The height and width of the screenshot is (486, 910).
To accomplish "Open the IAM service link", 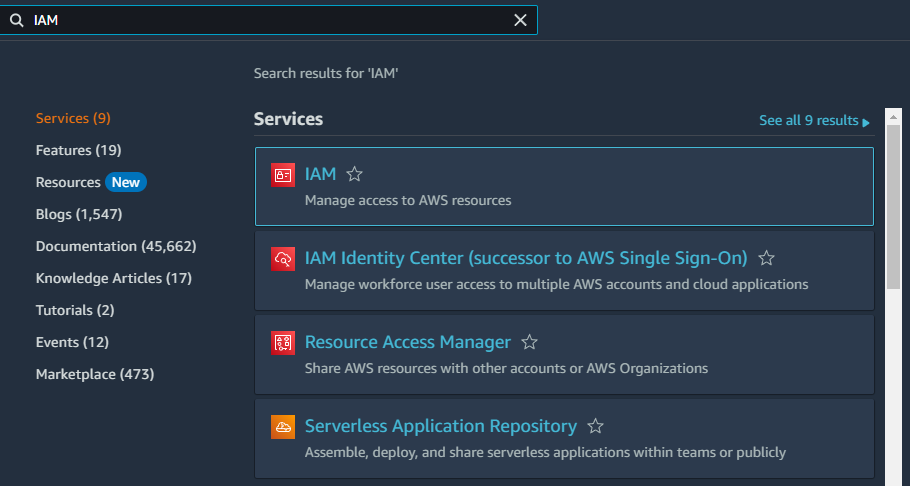I will (320, 174).
